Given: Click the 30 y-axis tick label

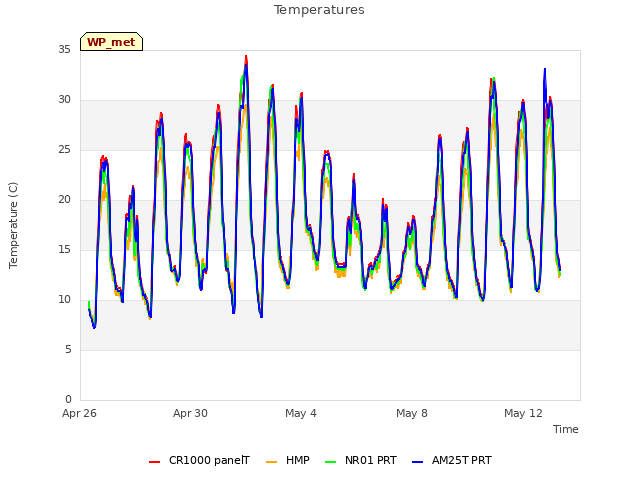Looking at the screenshot, I should tap(64, 100).
